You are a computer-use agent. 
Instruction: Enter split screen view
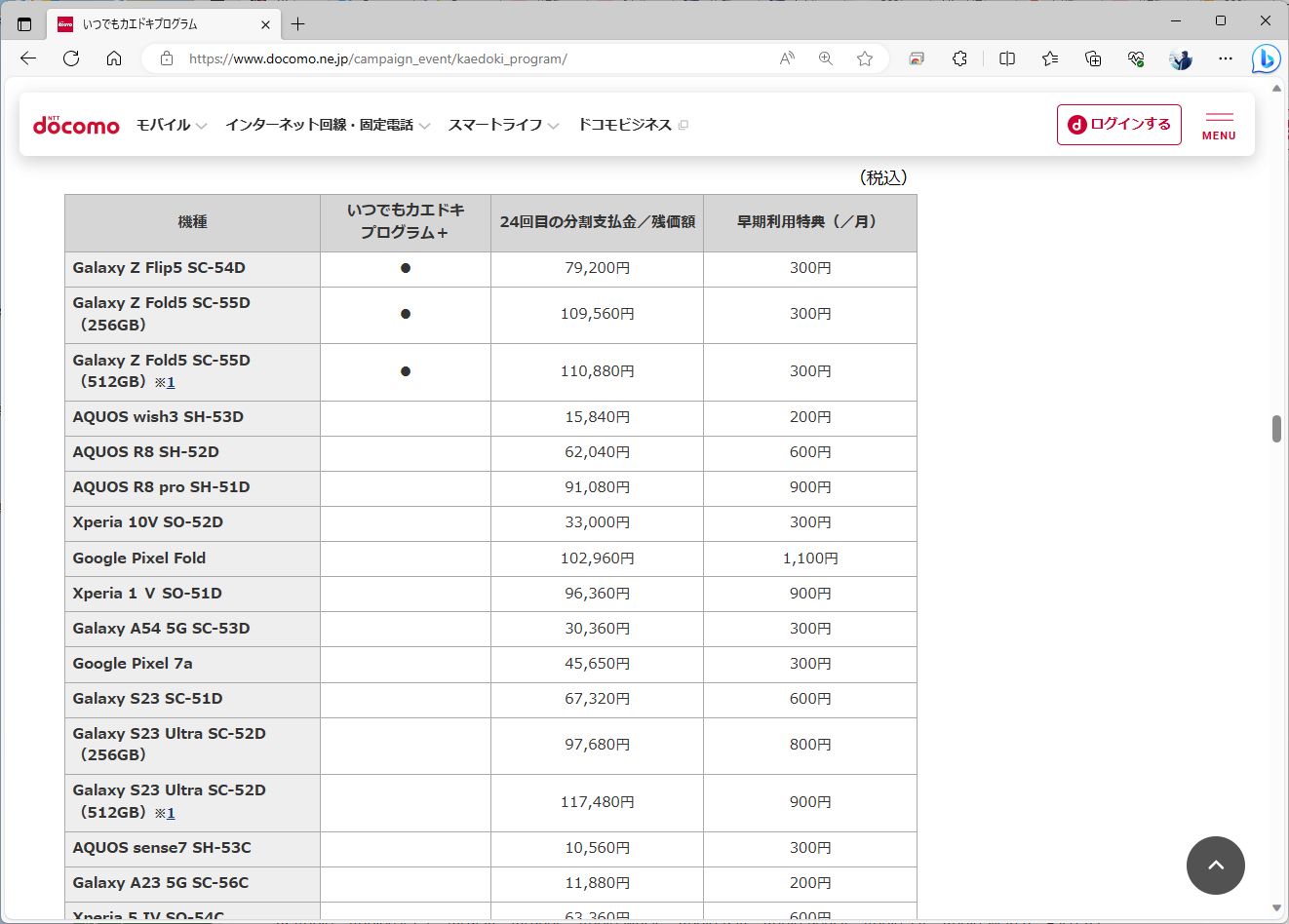1006,59
